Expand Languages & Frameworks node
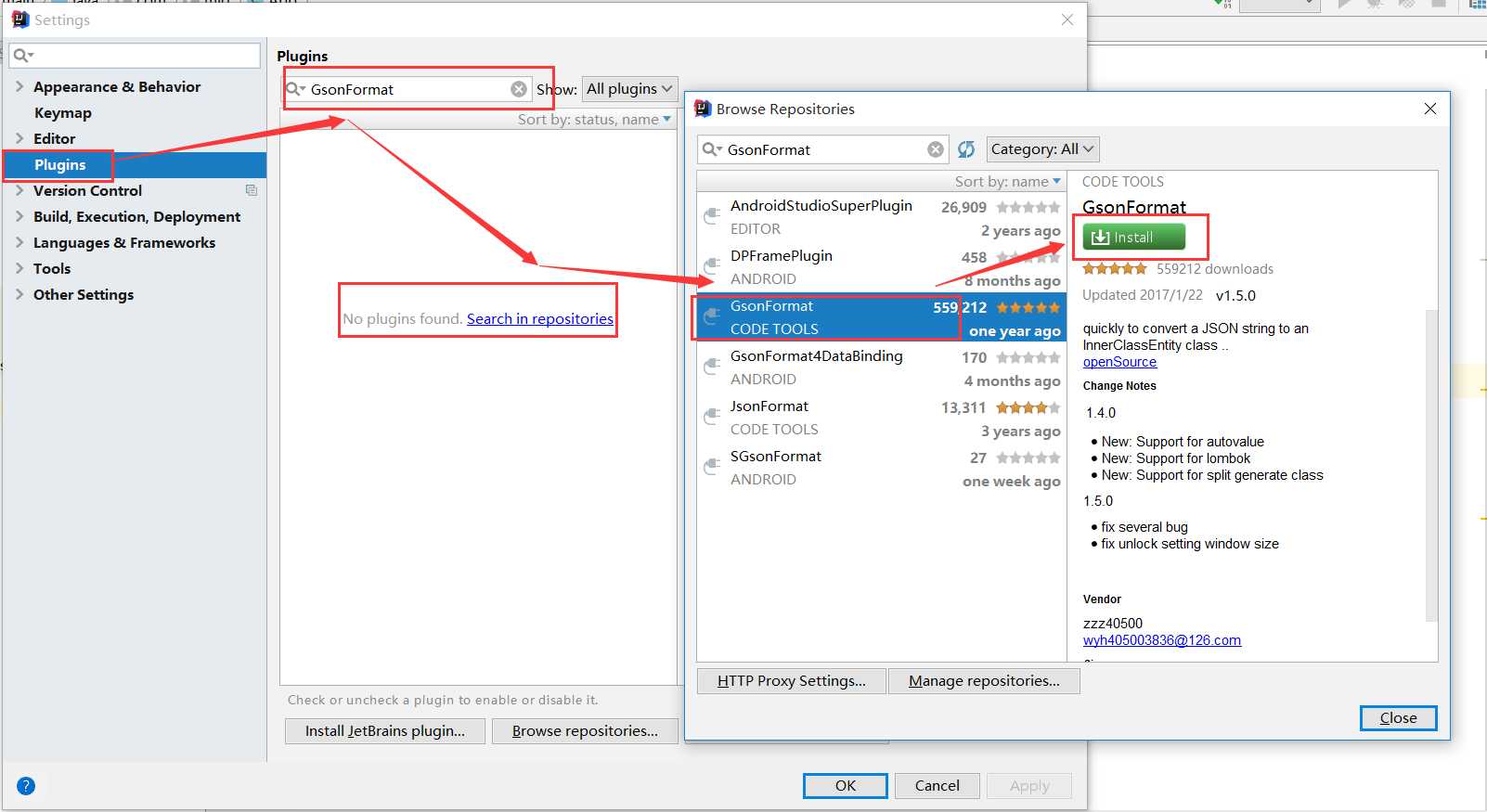The height and width of the screenshot is (812, 1487). (19, 242)
